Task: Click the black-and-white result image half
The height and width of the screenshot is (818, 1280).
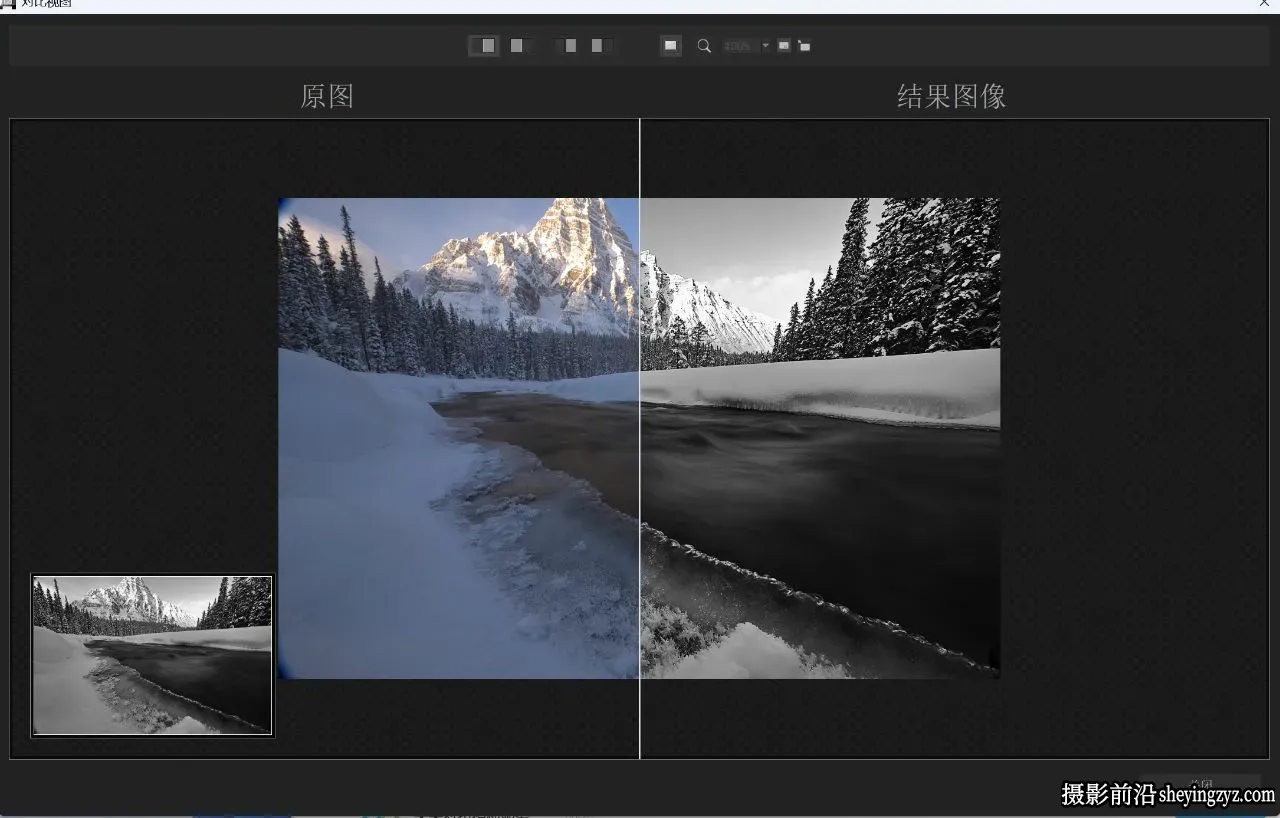Action: click(820, 438)
